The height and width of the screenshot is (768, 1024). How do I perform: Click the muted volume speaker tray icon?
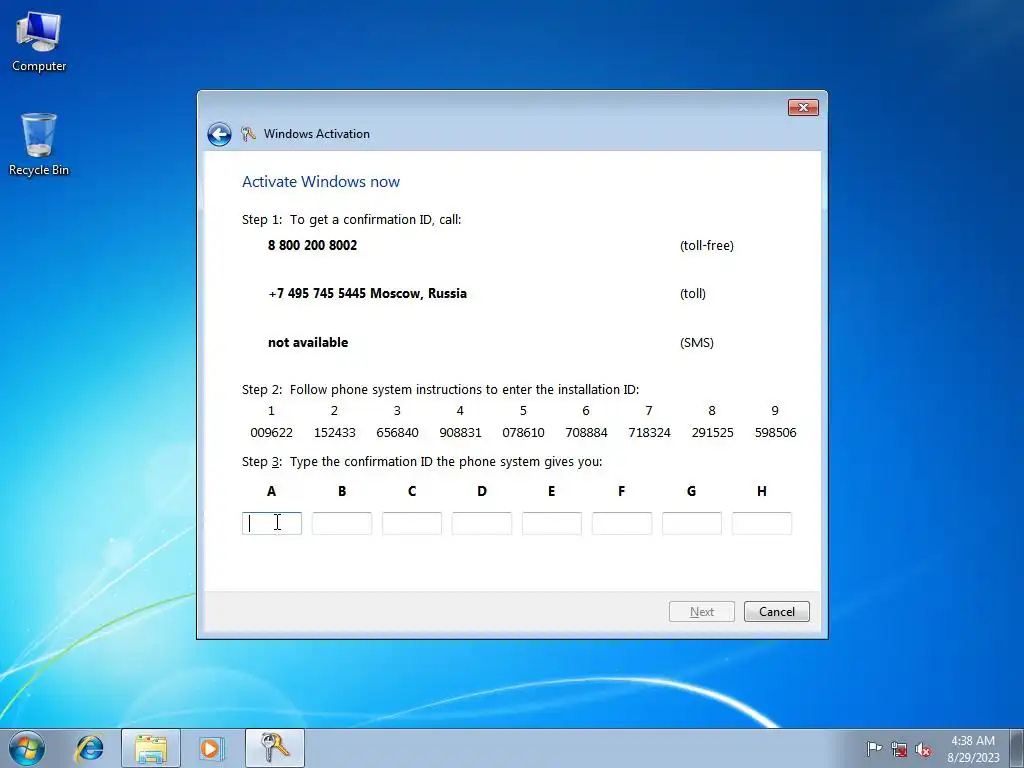coord(923,749)
